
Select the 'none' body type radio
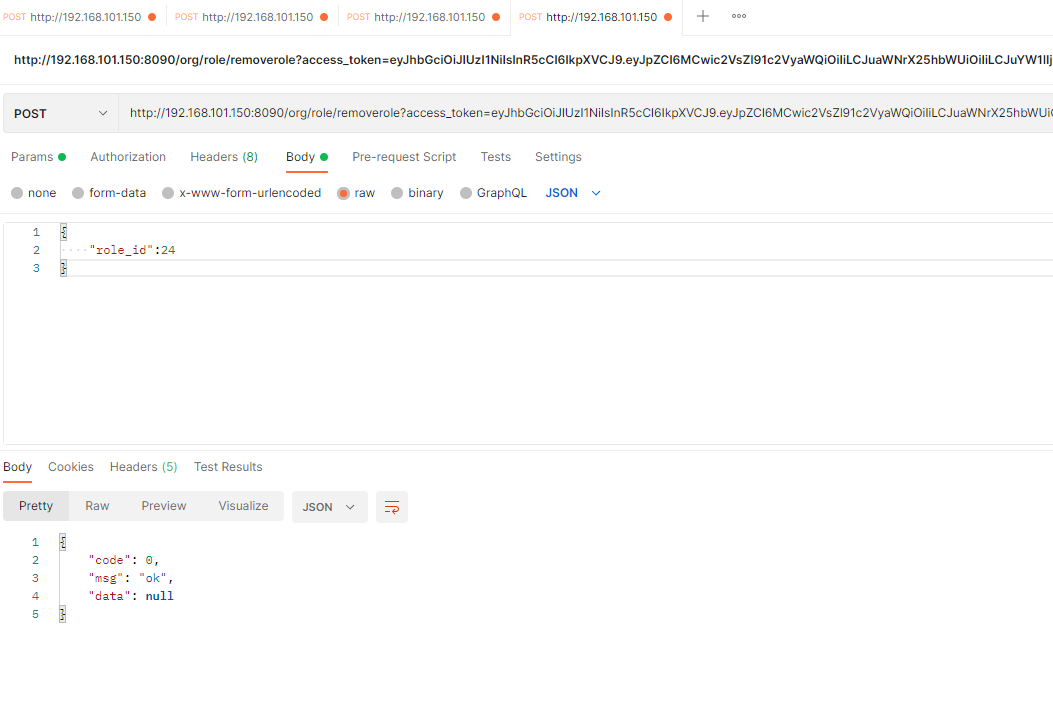[x=17, y=193]
